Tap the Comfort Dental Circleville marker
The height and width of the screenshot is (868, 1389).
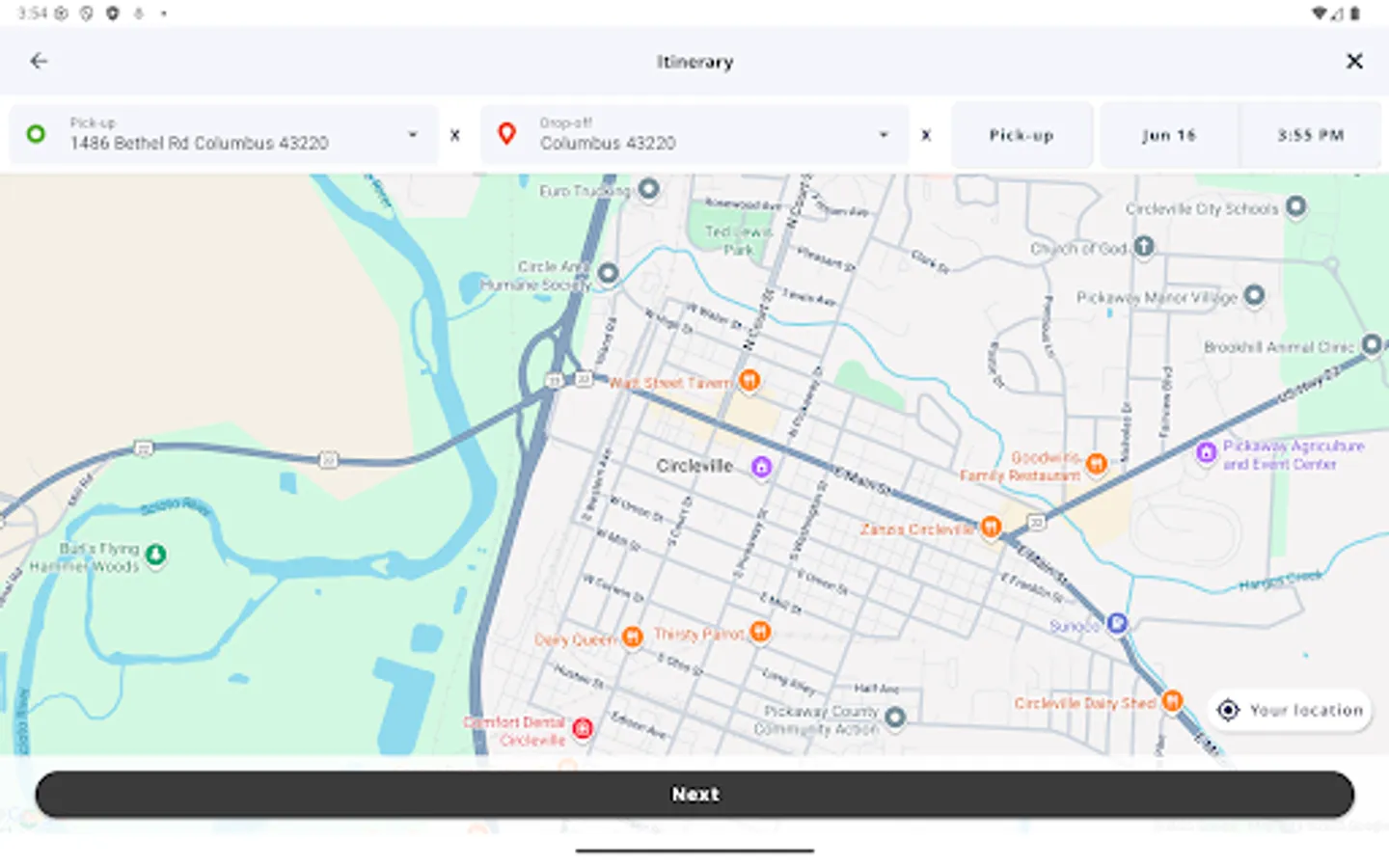click(x=582, y=729)
